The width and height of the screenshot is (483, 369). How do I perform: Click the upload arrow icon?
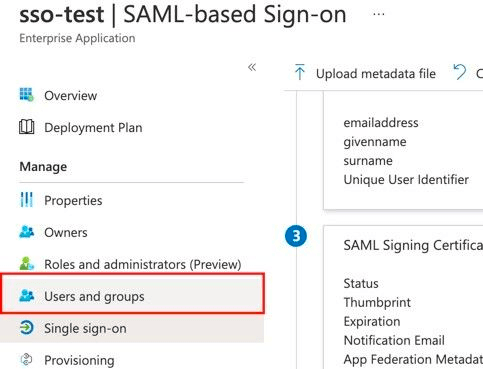coord(300,72)
